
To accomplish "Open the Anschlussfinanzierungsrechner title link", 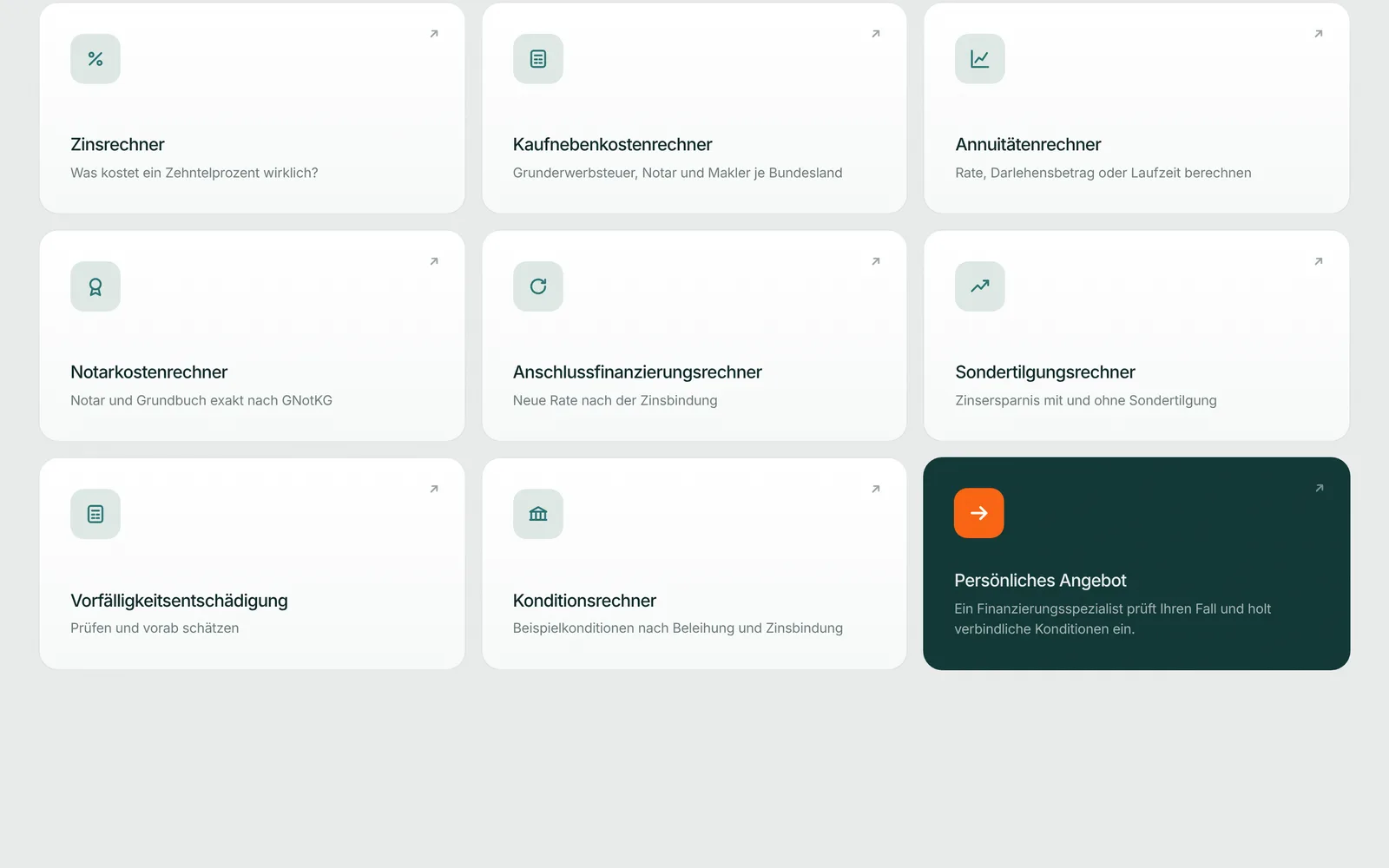I will click(637, 372).
